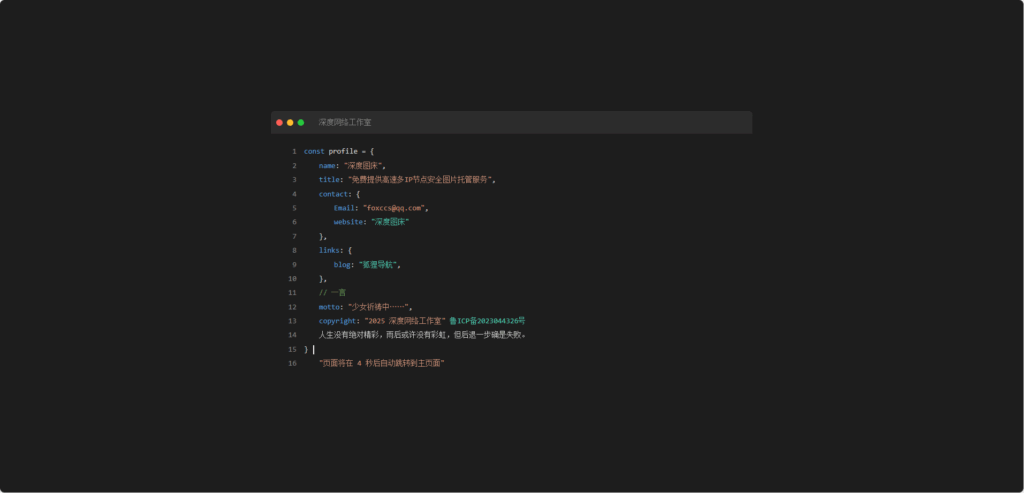Open the blog link "狐狸导航"
Viewport: 1024px width, 493px height.
tap(379, 265)
